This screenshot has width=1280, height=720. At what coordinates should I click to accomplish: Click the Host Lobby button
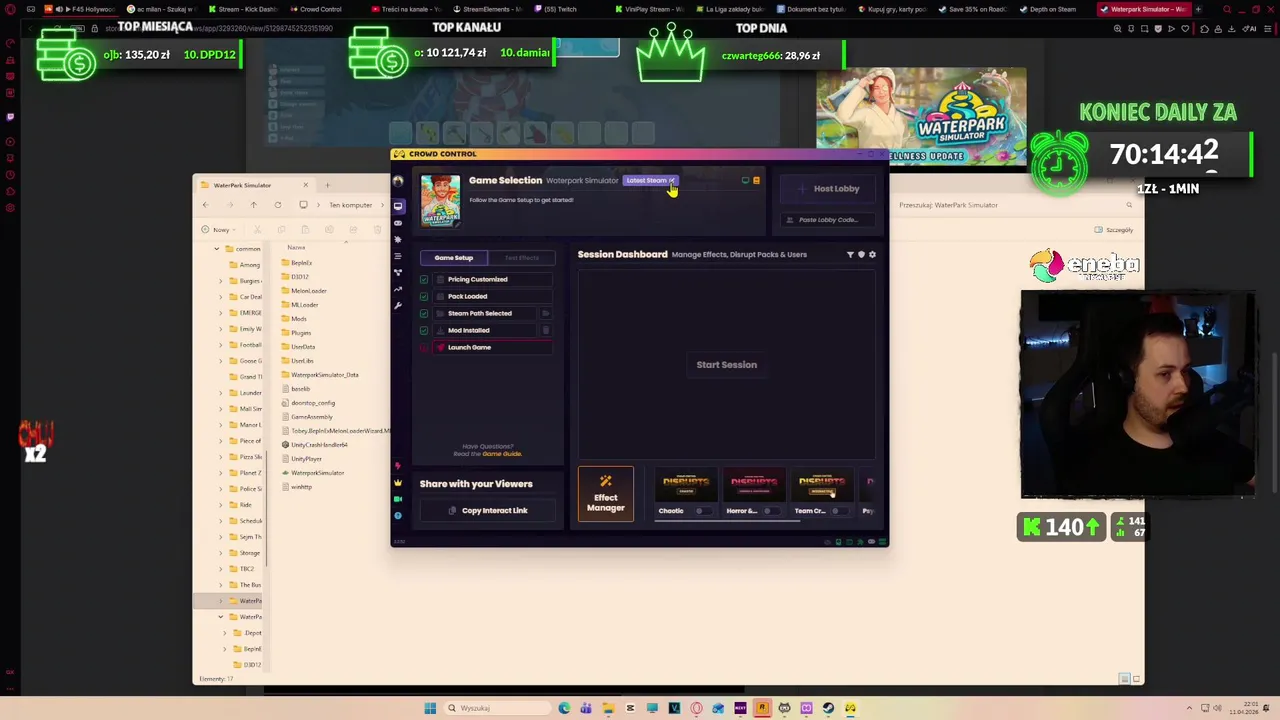829,189
